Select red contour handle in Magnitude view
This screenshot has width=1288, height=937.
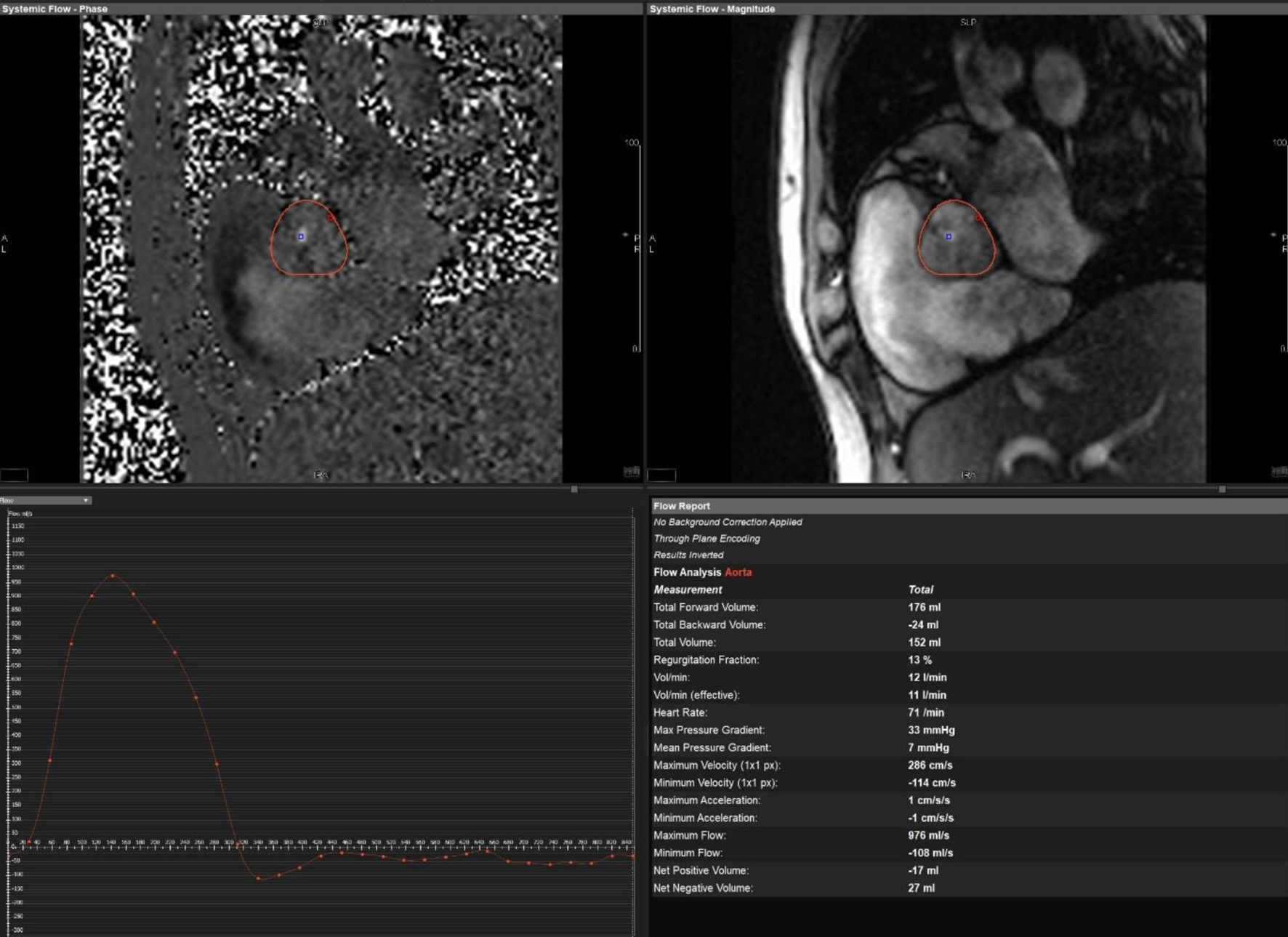click(x=978, y=217)
